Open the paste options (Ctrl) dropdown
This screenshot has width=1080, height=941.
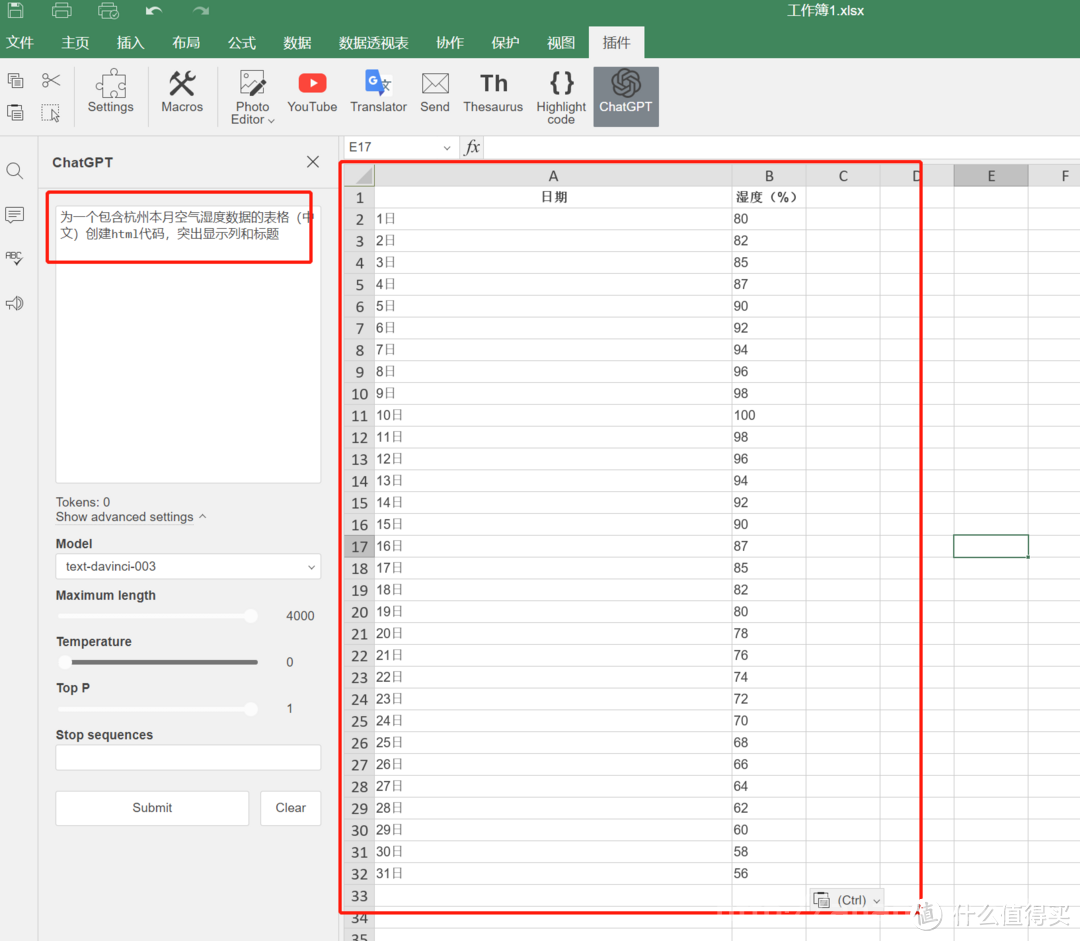(x=847, y=900)
